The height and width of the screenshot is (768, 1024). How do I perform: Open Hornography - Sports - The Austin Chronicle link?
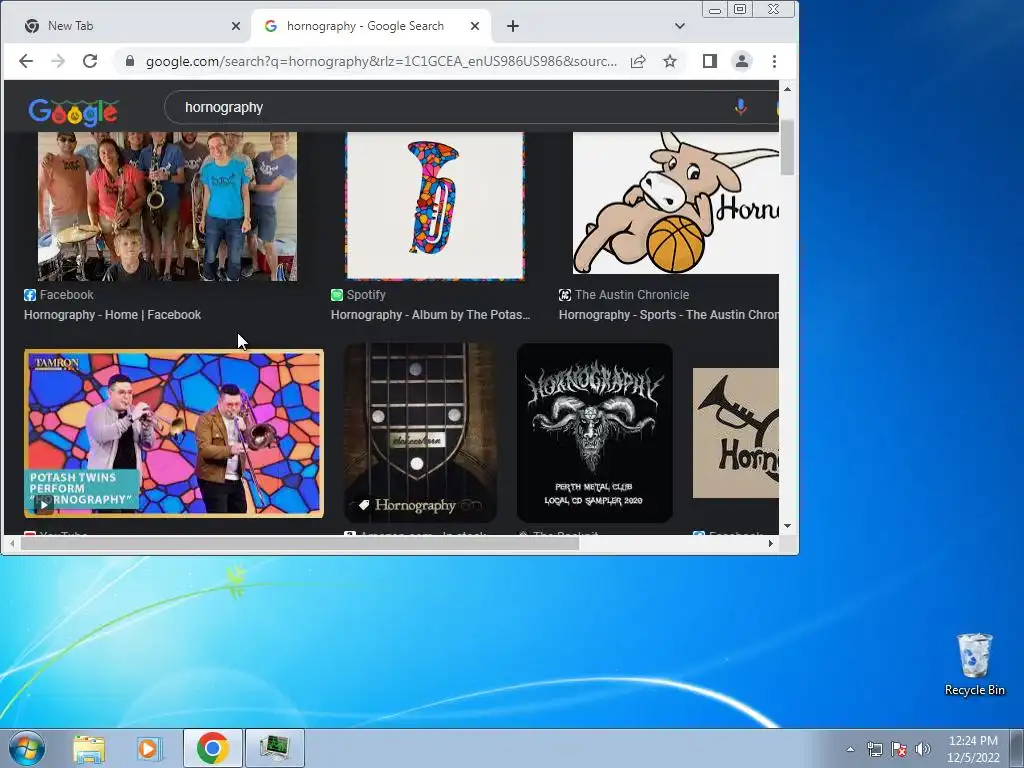[669, 315]
